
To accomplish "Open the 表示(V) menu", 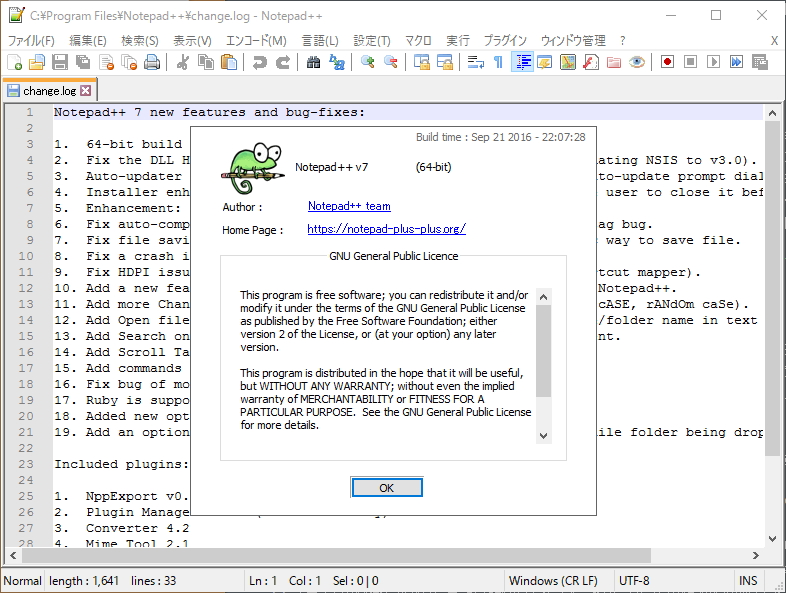I will 192,41.
